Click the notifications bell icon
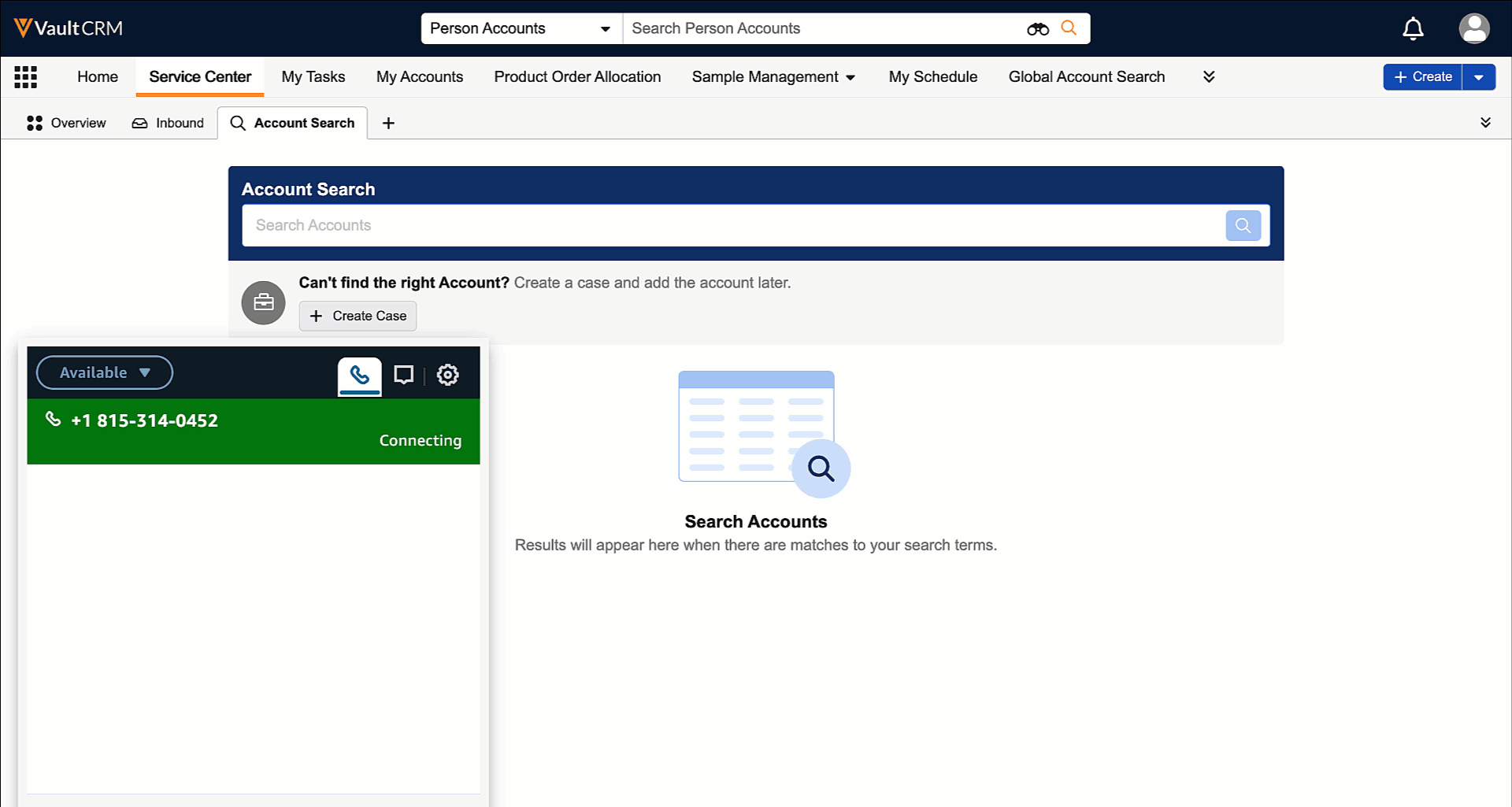Image resolution: width=1512 pixels, height=807 pixels. pyautogui.click(x=1413, y=28)
